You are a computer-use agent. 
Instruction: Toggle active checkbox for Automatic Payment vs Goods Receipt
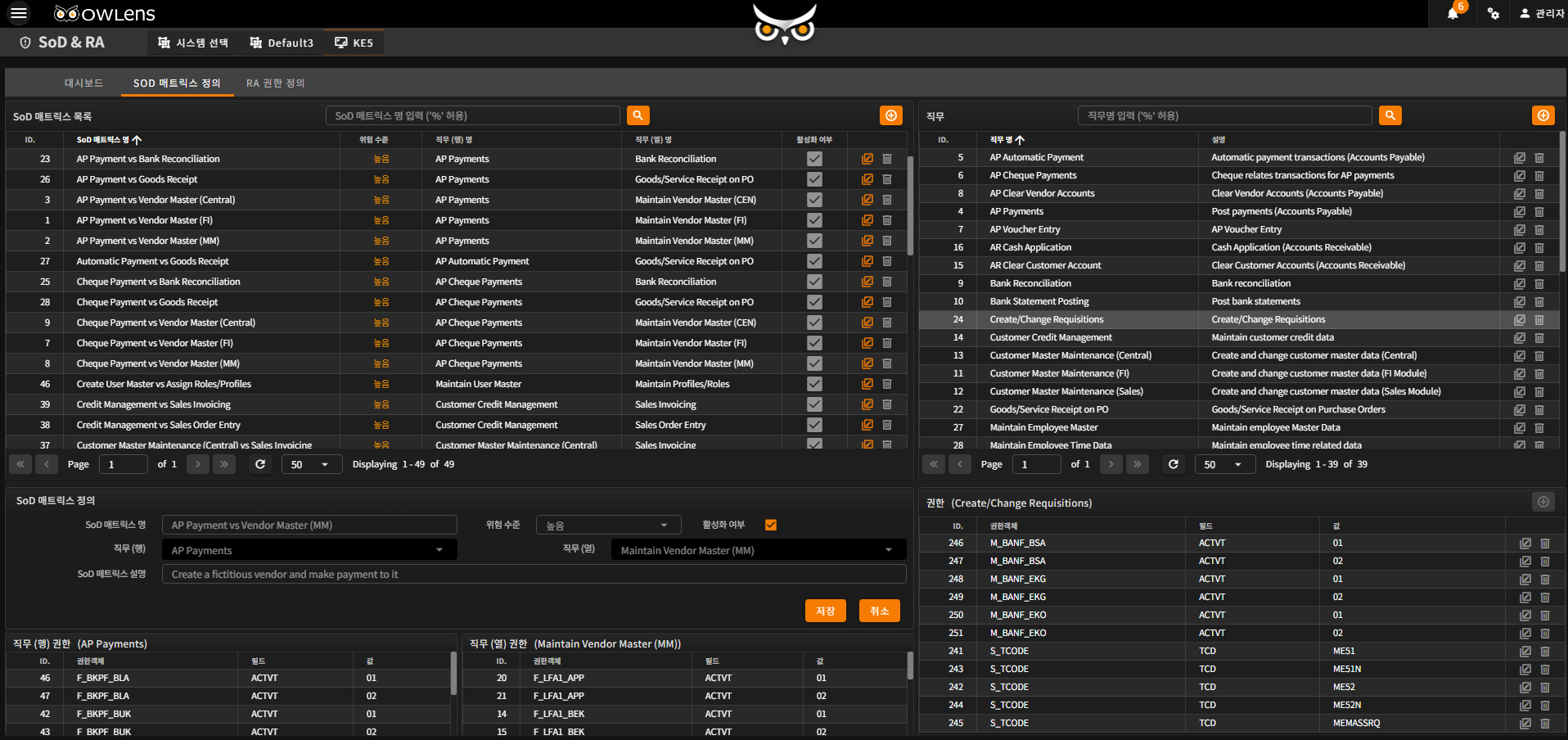coord(814,261)
